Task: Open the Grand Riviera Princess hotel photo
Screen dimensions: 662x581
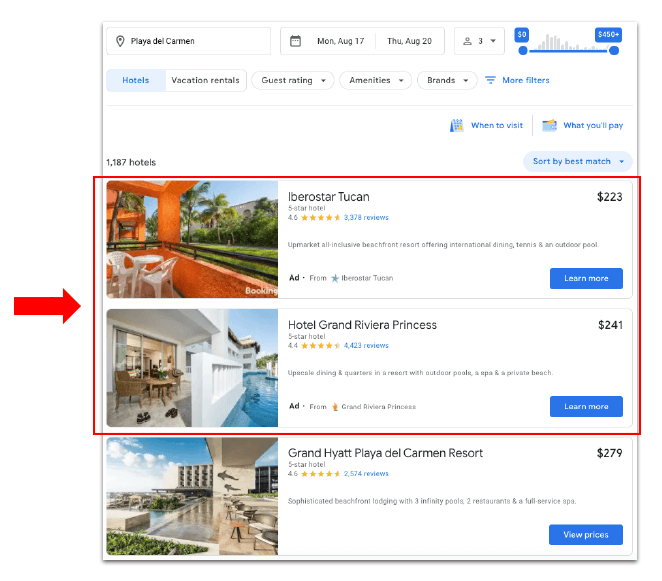Action: (192, 368)
